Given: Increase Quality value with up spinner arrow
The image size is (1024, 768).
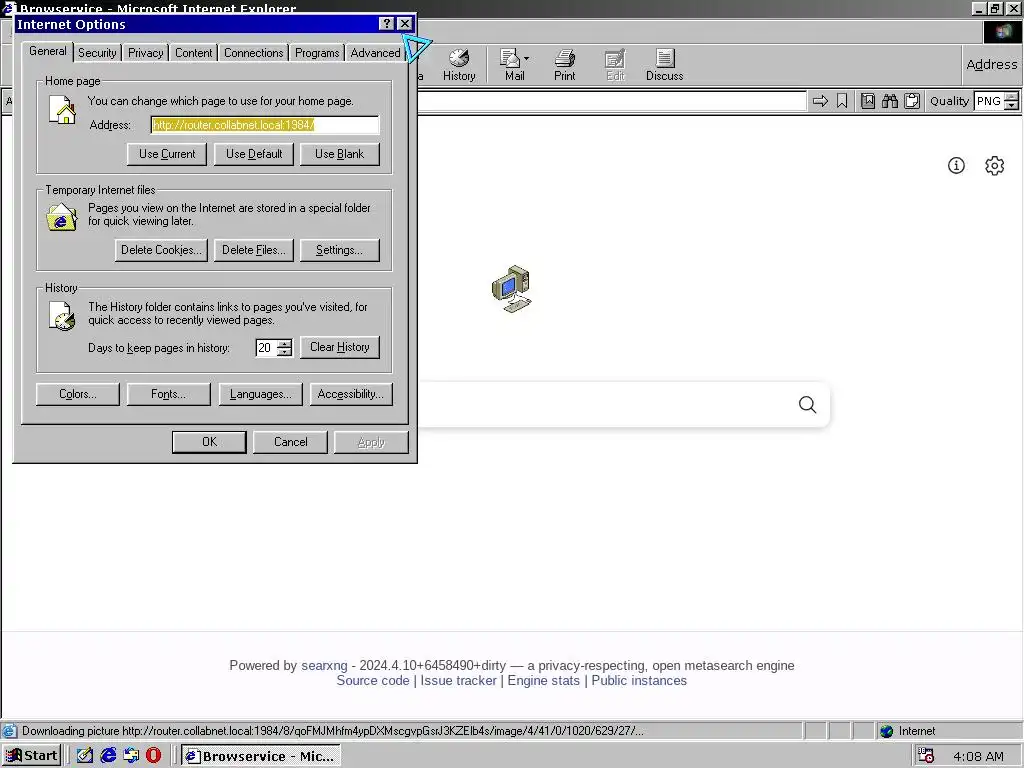Looking at the screenshot, I should coord(1012,97).
